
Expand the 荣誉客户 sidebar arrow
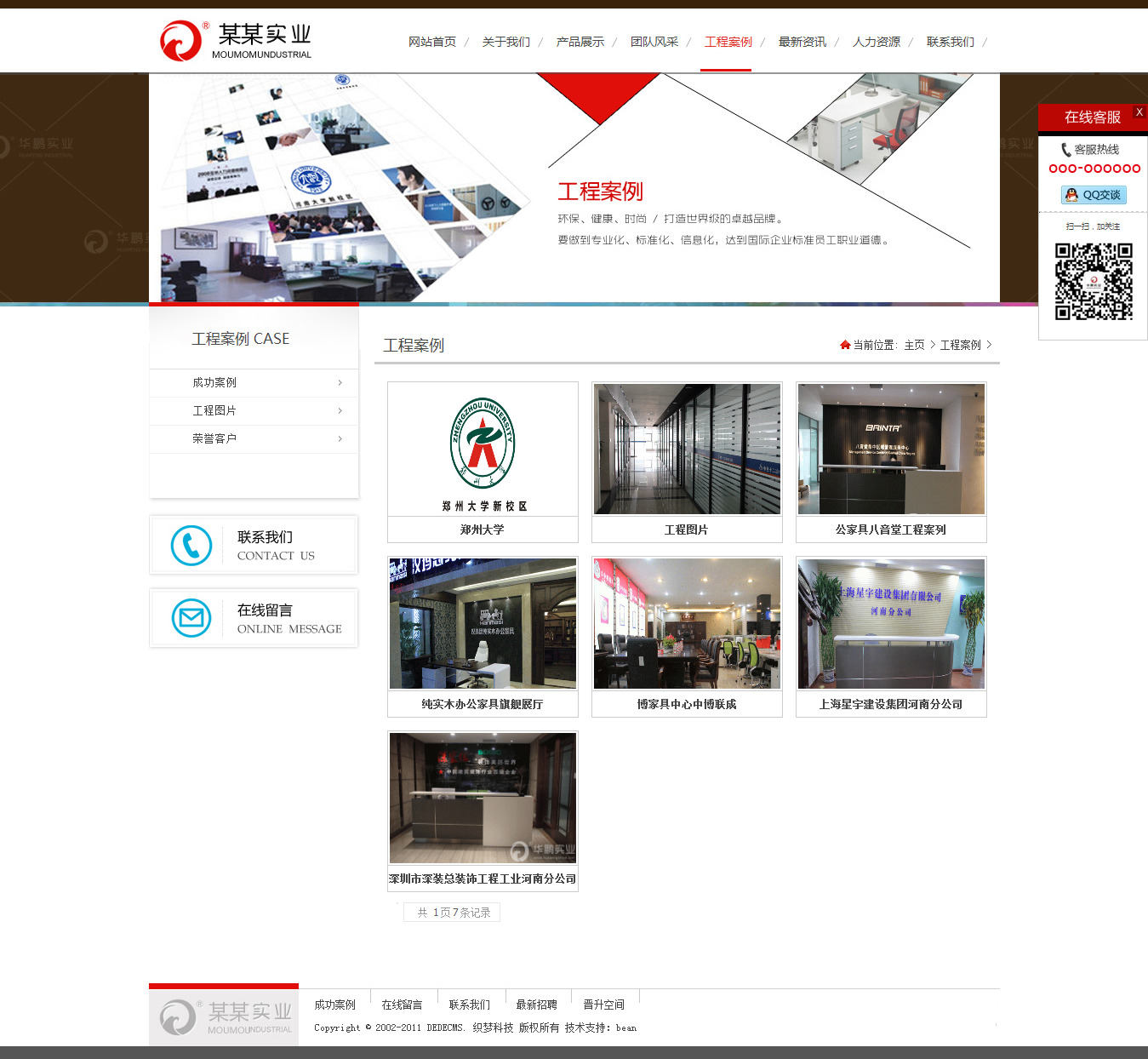point(340,439)
